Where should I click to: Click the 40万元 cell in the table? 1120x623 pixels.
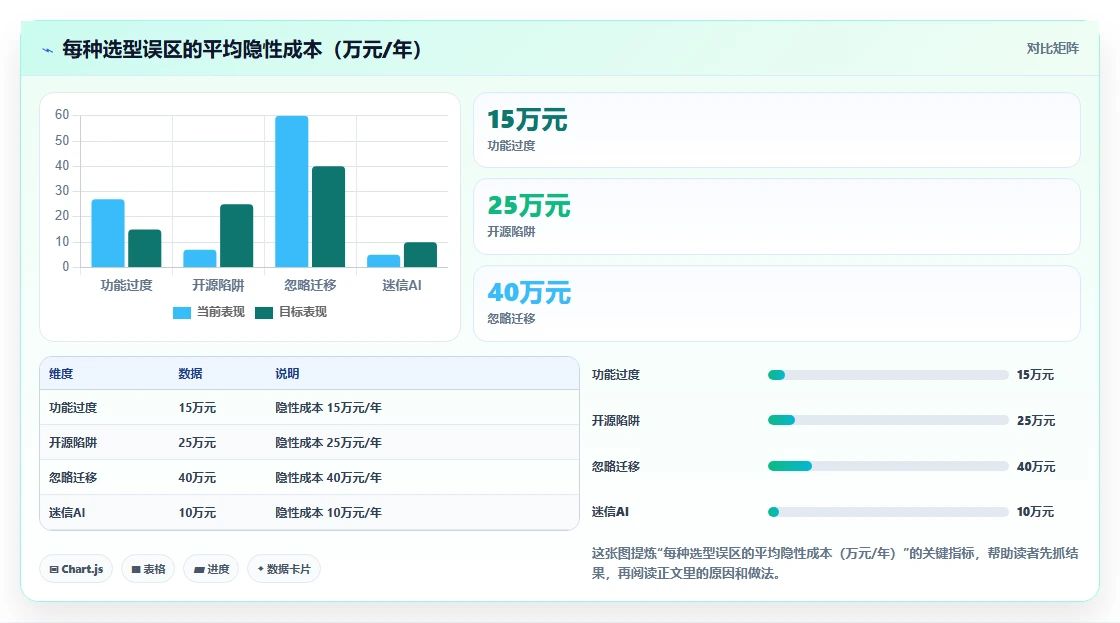197,477
